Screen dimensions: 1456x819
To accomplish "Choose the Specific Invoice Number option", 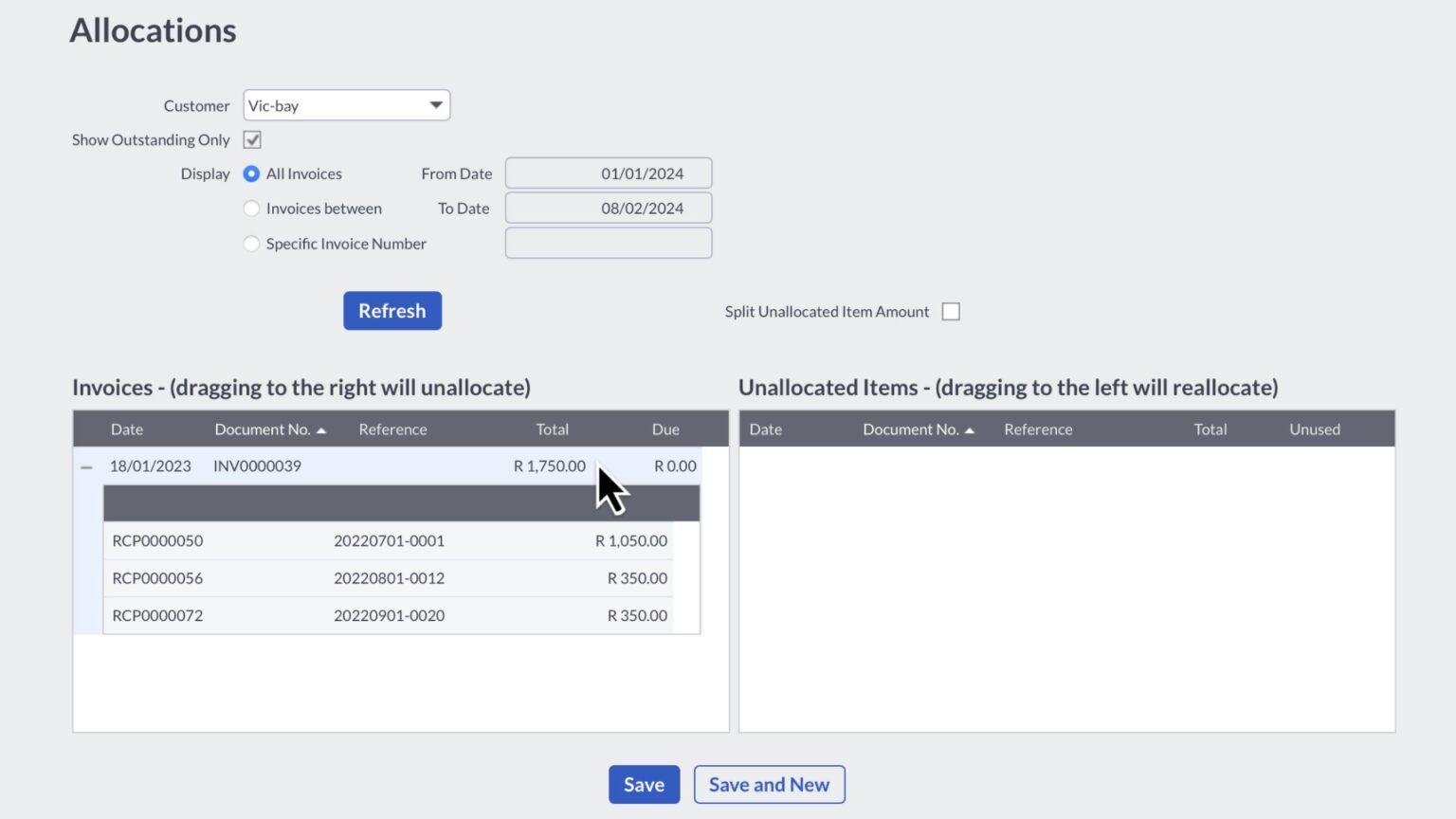I will coord(251,244).
